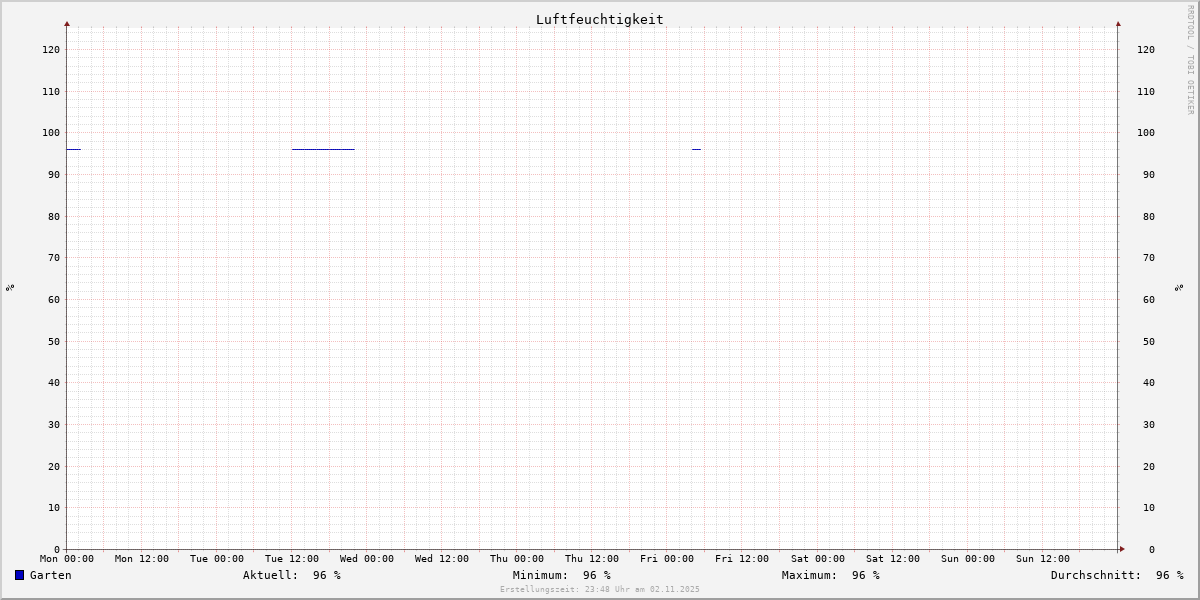Click the red arrow at the x-axis end
This screenshot has width=1200, height=600.
[x=1121, y=549]
